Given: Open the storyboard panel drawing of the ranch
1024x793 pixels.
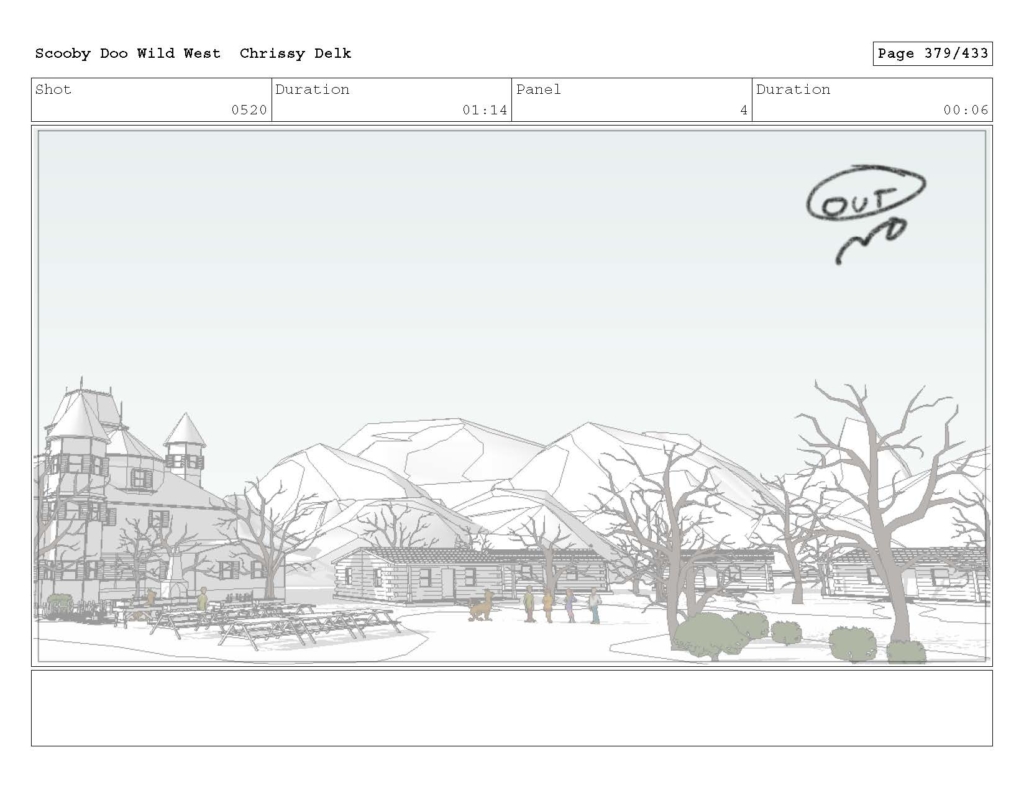Looking at the screenshot, I should pyautogui.click(x=512, y=396).
